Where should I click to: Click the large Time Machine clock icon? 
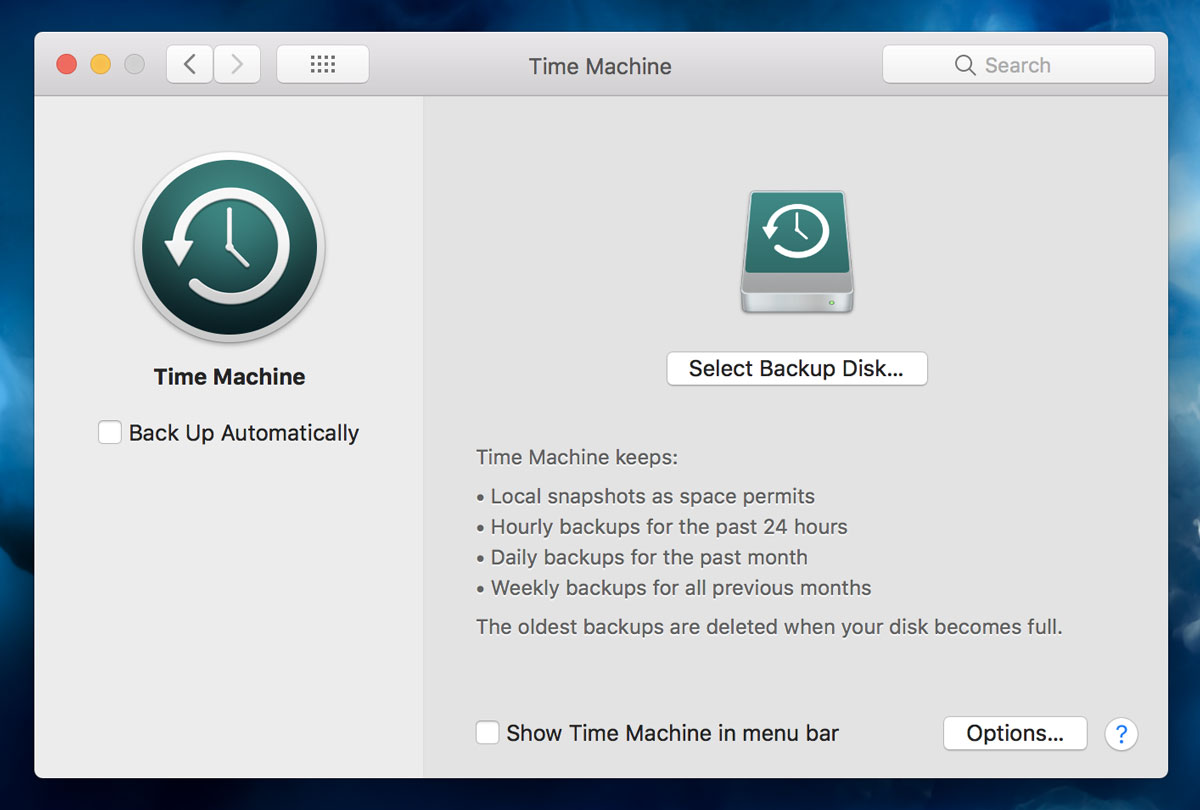230,247
